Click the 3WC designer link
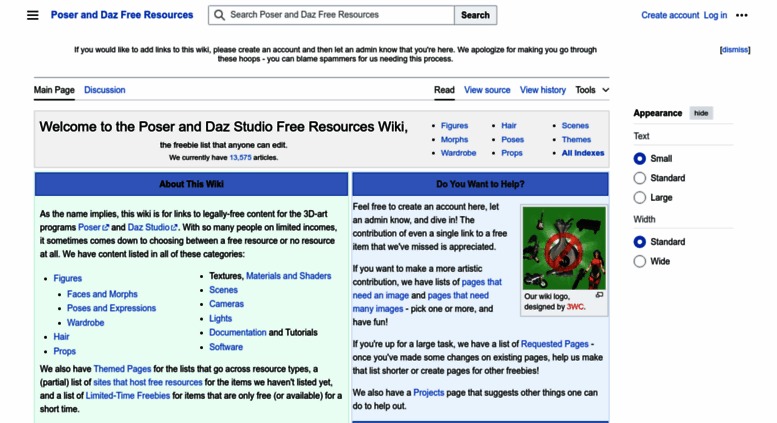Screen dimensions: 777x423 tap(575, 307)
